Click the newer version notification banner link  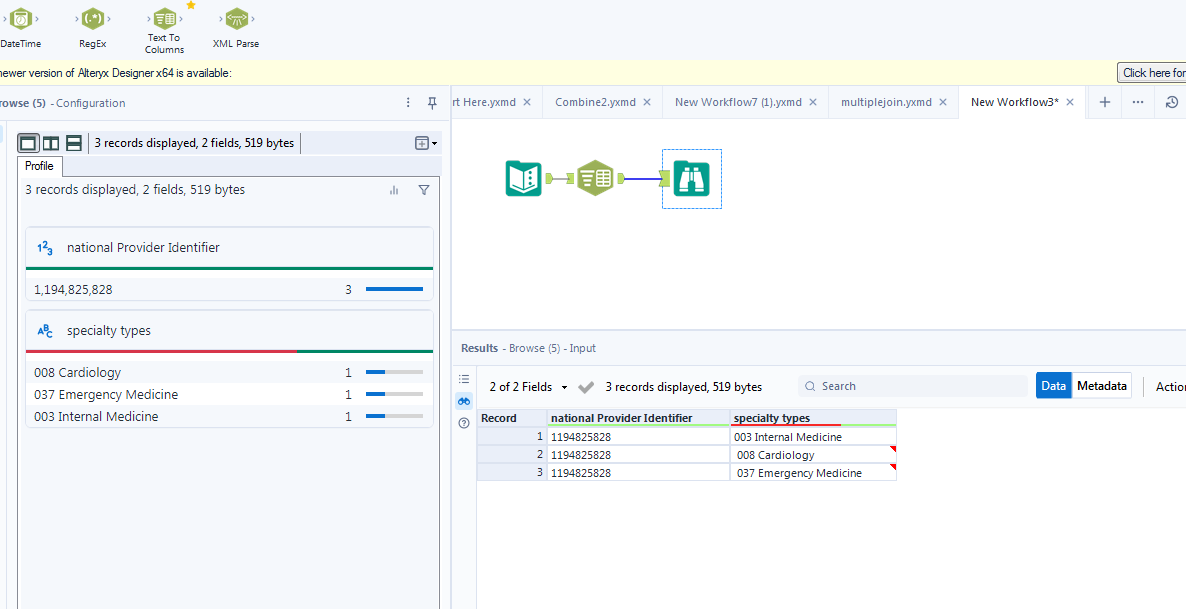[x=1151, y=72]
